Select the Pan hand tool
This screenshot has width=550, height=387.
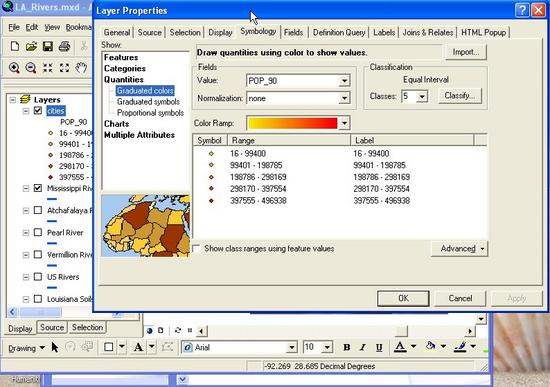[x=81, y=68]
